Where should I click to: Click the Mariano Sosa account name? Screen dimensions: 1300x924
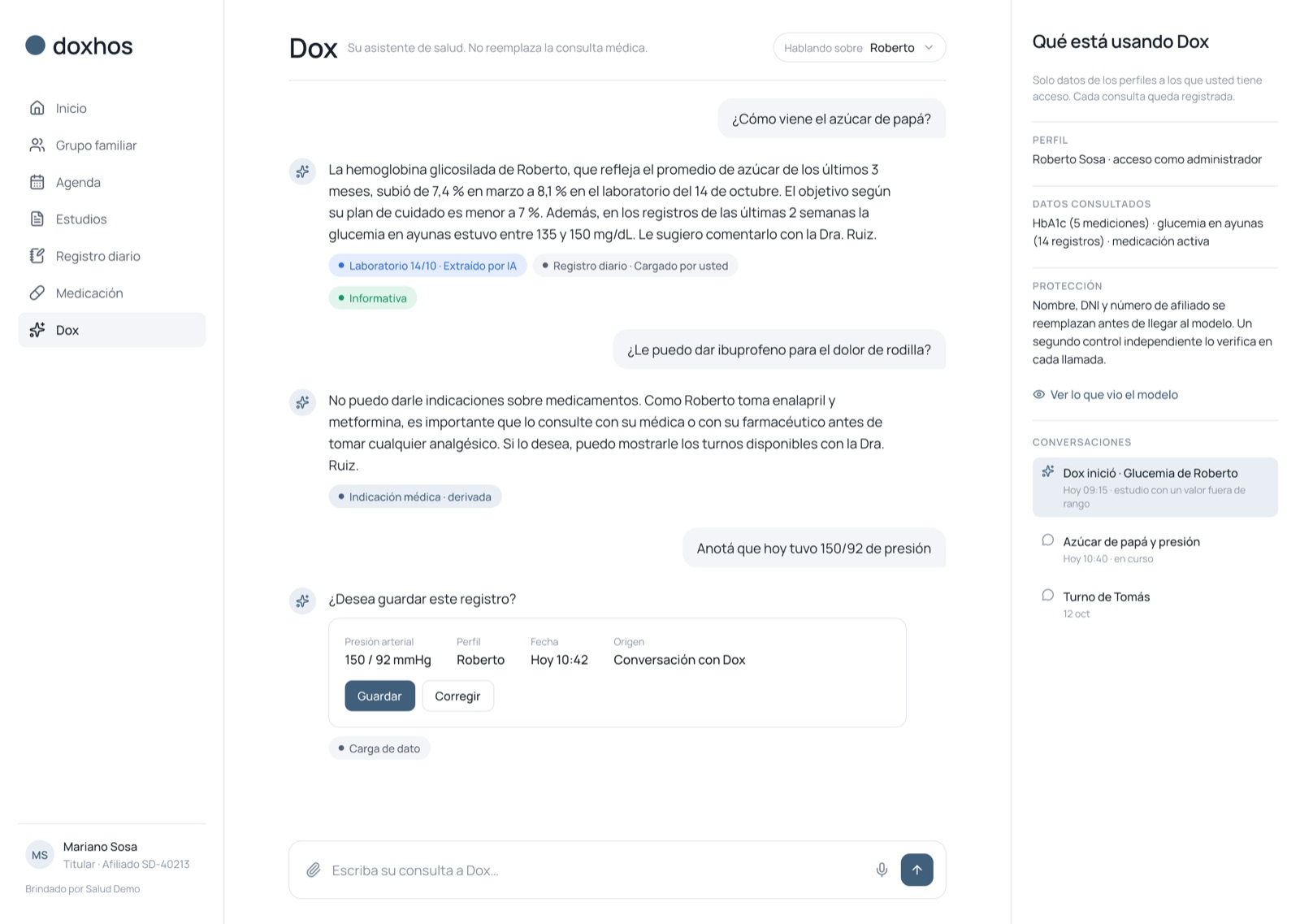tap(100, 847)
